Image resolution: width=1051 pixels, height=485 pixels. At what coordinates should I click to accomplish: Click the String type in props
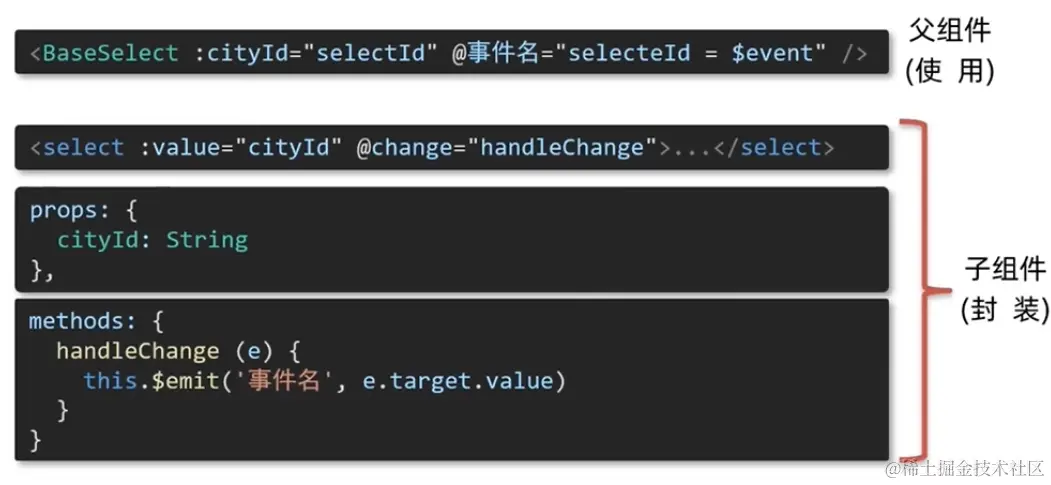(207, 240)
